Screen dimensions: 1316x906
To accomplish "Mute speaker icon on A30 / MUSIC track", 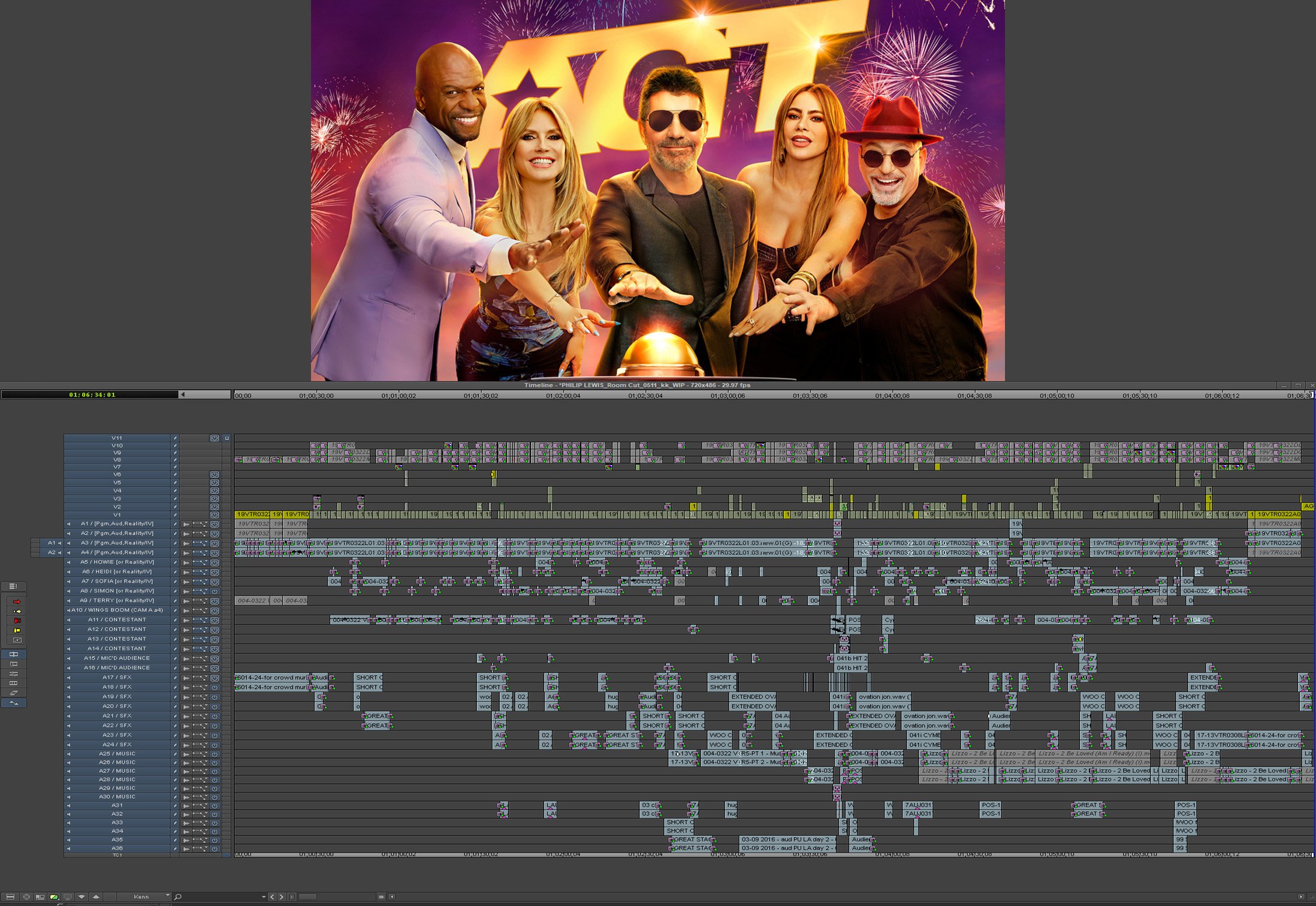I will click(68, 797).
